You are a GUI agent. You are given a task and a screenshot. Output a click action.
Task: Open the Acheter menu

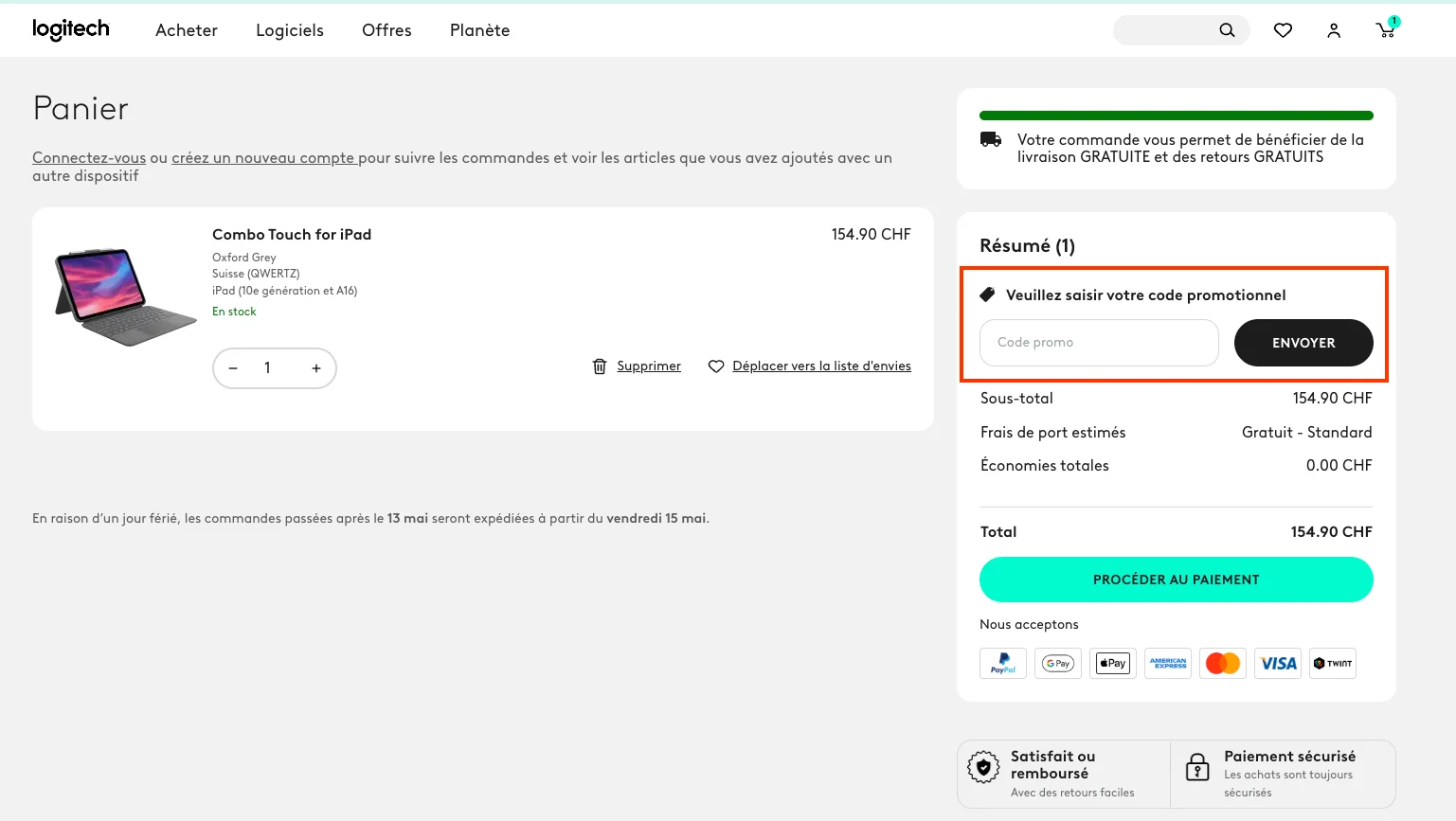[x=187, y=30]
